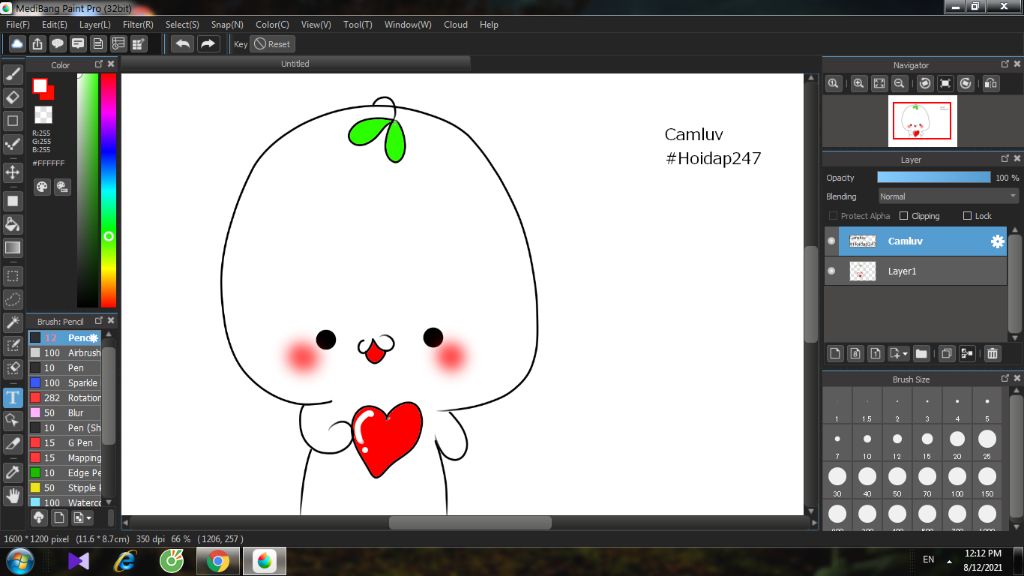Click the transparent color swatch
This screenshot has height=576, width=1024.
click(43, 115)
